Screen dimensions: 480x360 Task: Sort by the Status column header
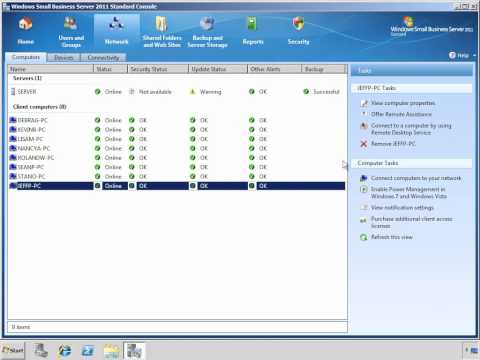click(x=110, y=69)
